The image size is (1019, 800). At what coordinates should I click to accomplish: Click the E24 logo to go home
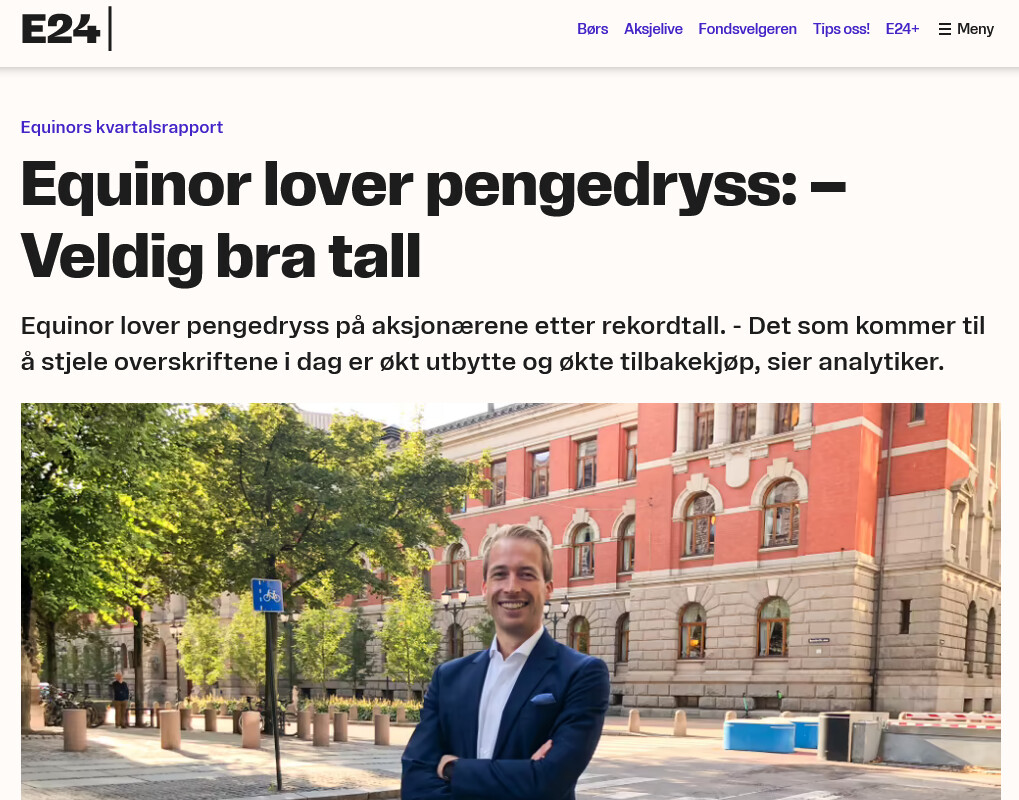(60, 29)
